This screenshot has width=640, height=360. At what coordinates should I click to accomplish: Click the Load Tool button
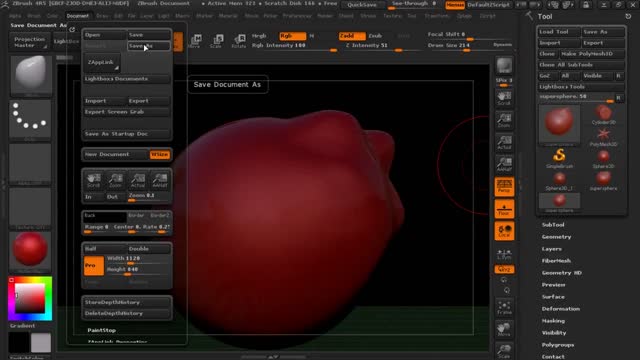559,32
